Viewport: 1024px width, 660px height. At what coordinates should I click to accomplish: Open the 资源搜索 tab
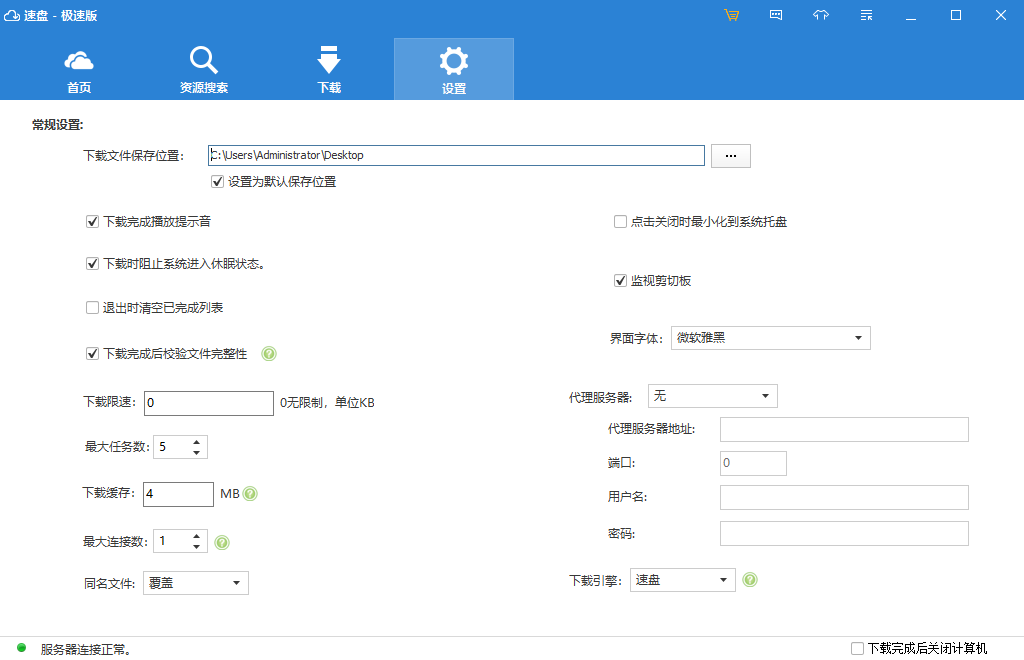click(x=204, y=71)
